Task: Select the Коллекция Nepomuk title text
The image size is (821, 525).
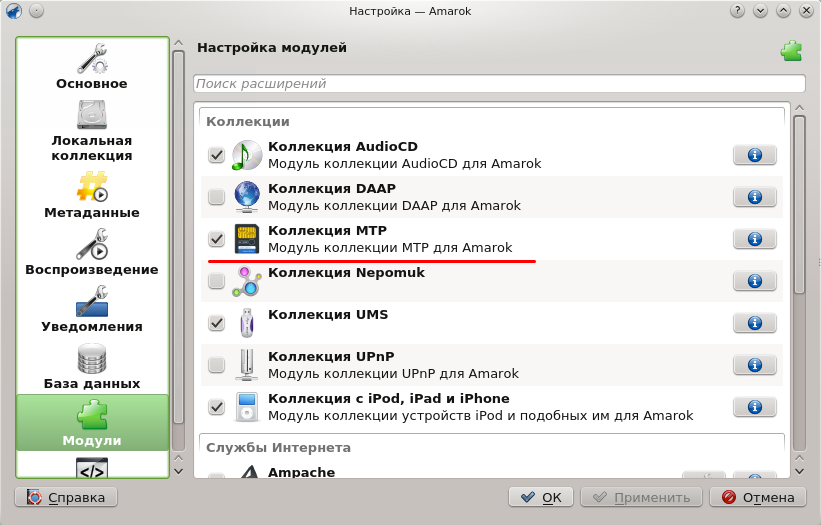Action: pyautogui.click(x=346, y=273)
